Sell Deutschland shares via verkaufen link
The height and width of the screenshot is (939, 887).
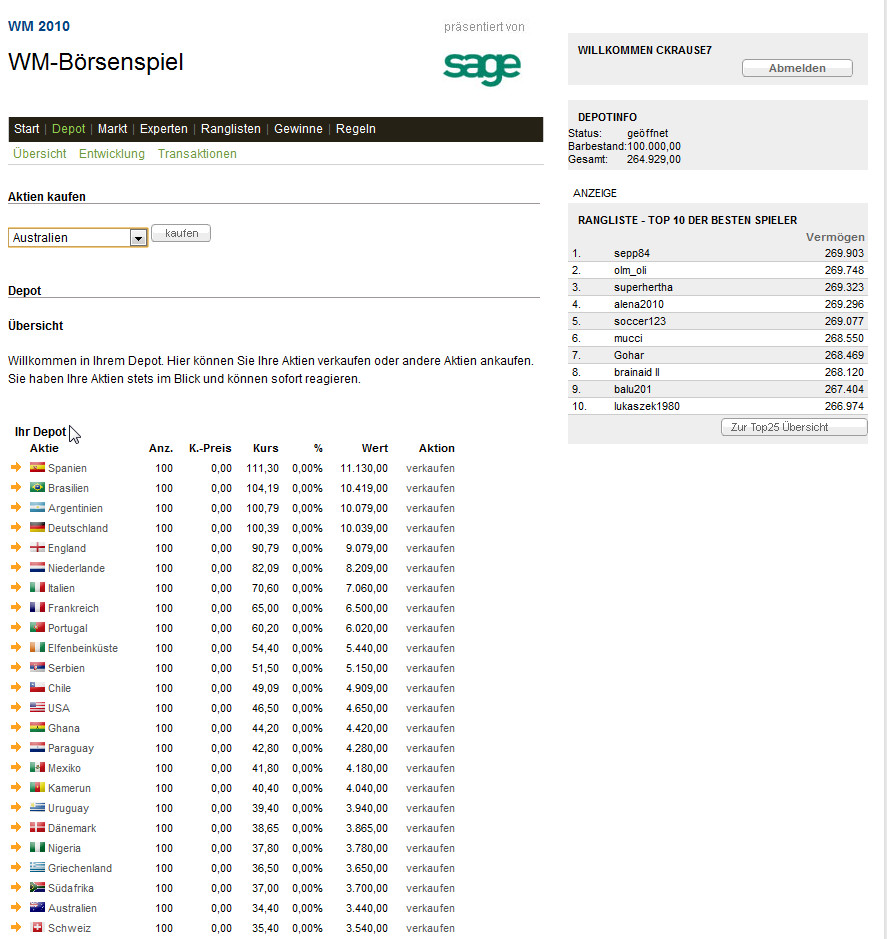click(x=430, y=528)
